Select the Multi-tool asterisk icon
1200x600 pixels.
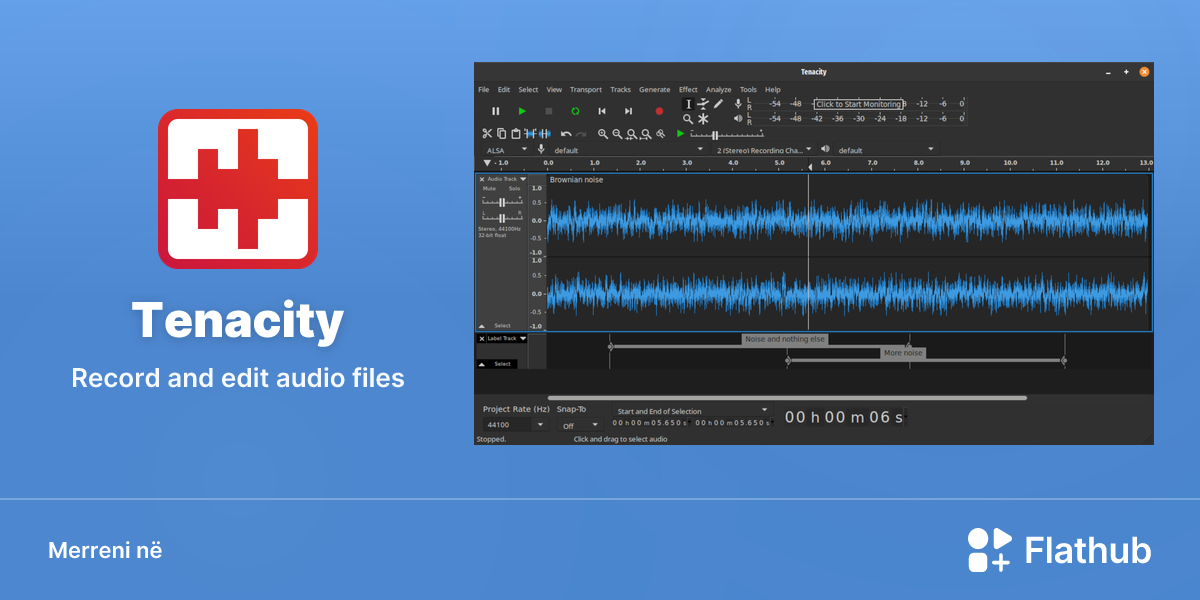pos(703,119)
